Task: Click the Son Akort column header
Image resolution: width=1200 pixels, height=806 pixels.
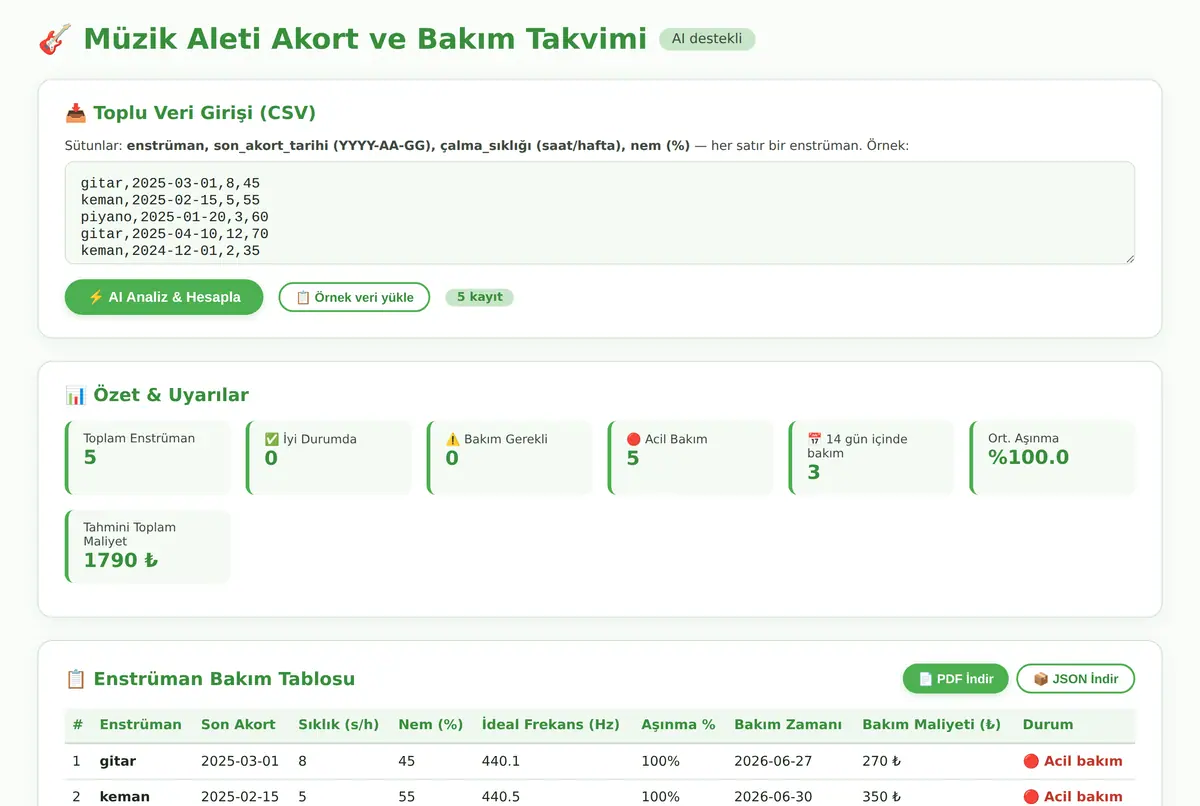Action: click(238, 724)
